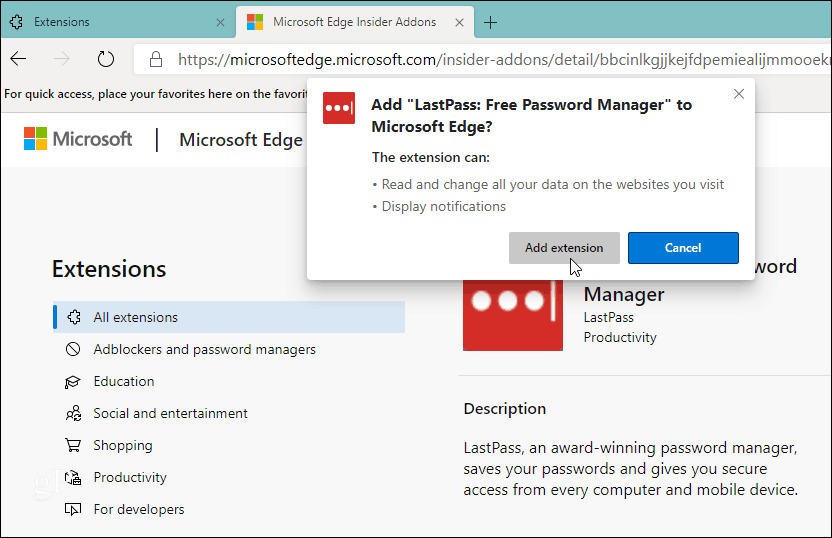Click the LastPass publisher name
This screenshot has height=538, width=832.
coord(609,317)
